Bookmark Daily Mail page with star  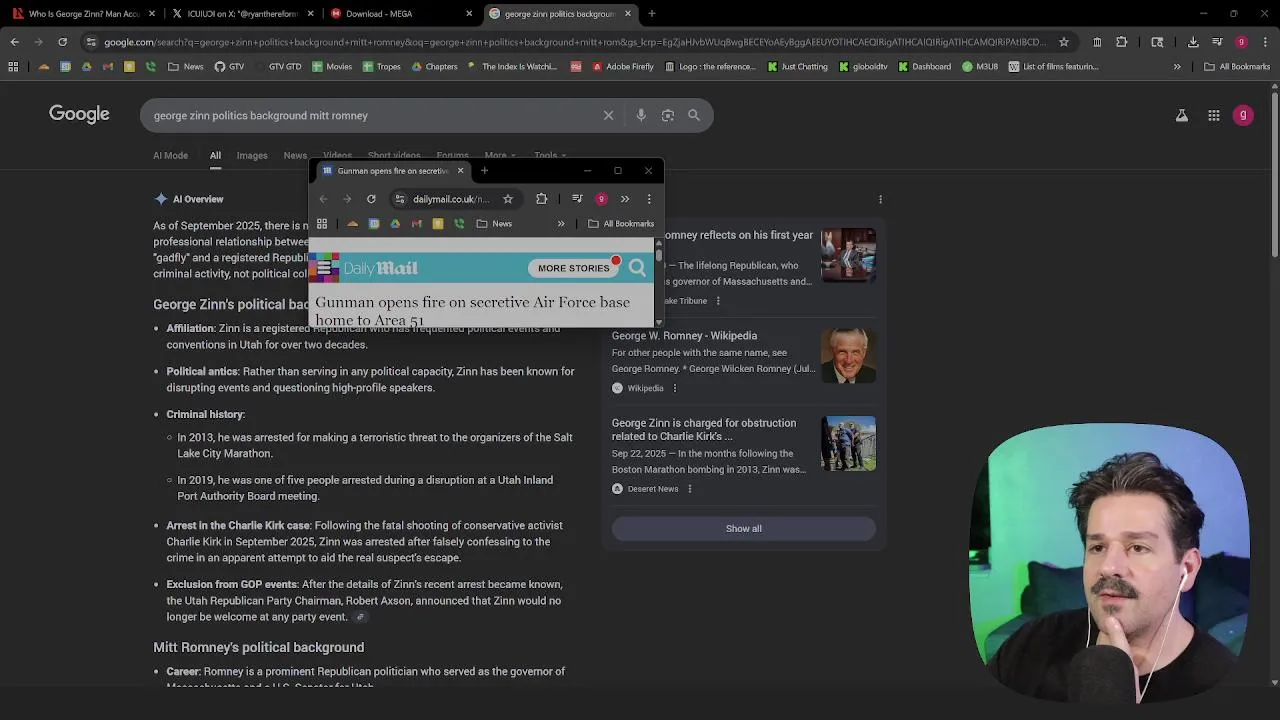coord(508,199)
